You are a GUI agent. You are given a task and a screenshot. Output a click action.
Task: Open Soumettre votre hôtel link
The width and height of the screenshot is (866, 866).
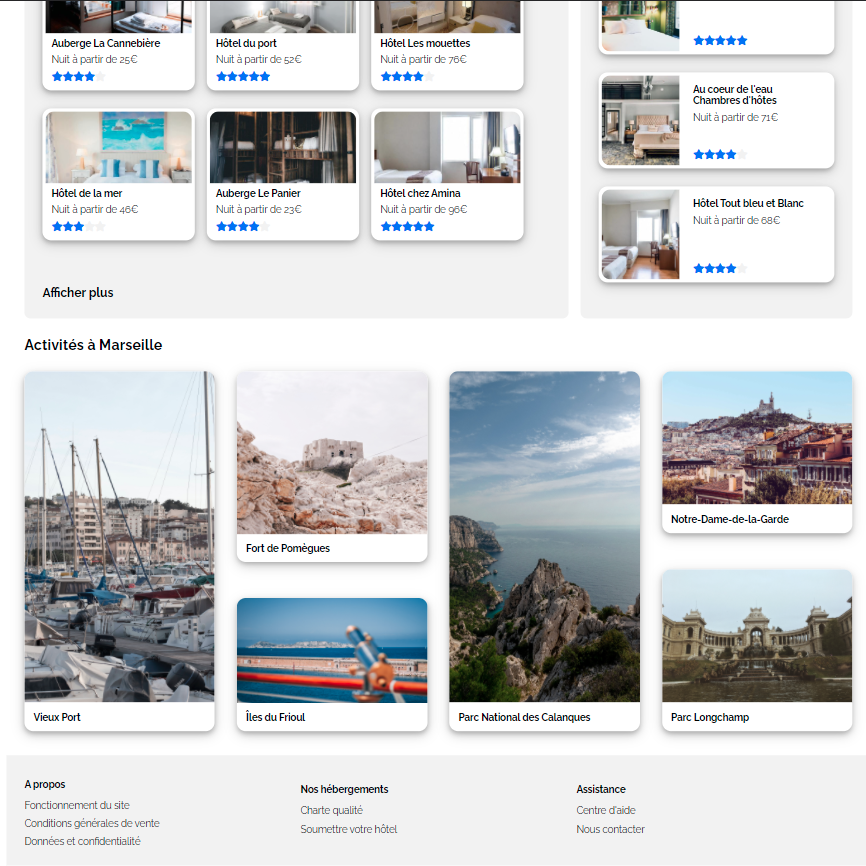click(348, 829)
